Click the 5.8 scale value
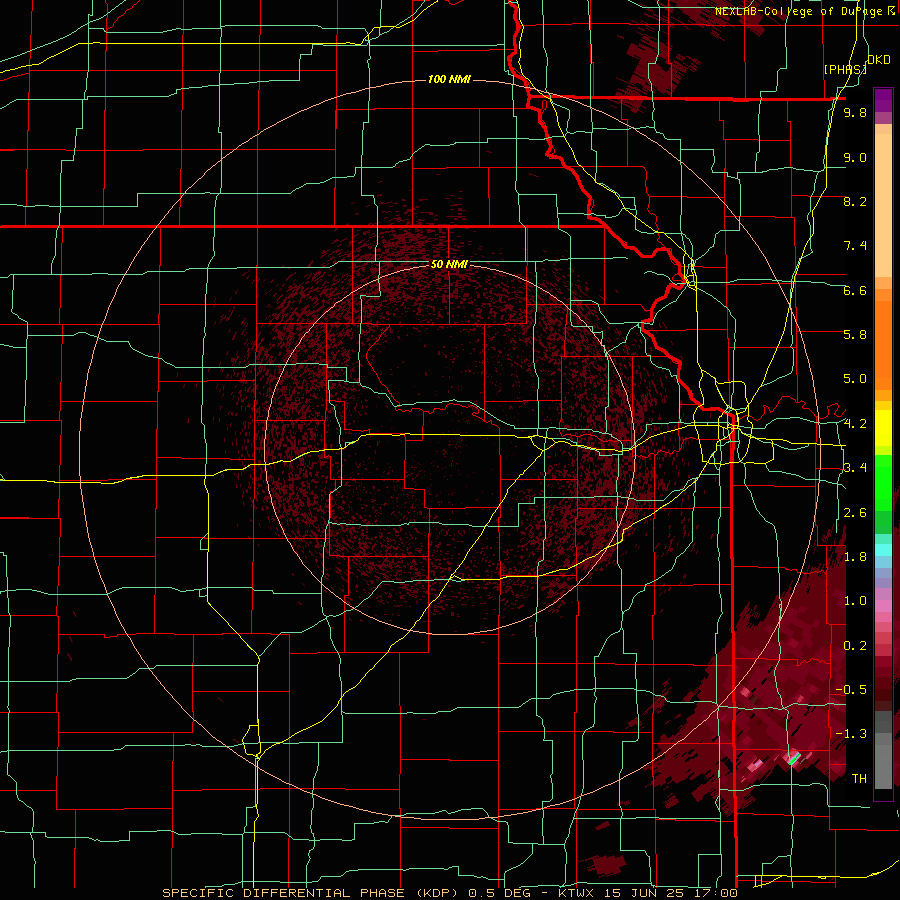 855,334
